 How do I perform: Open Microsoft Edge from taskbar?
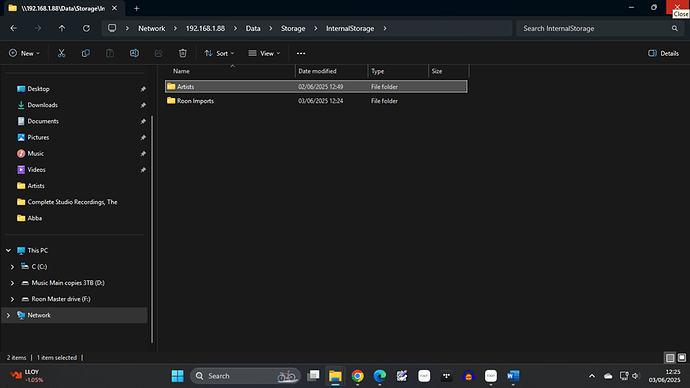(379, 376)
